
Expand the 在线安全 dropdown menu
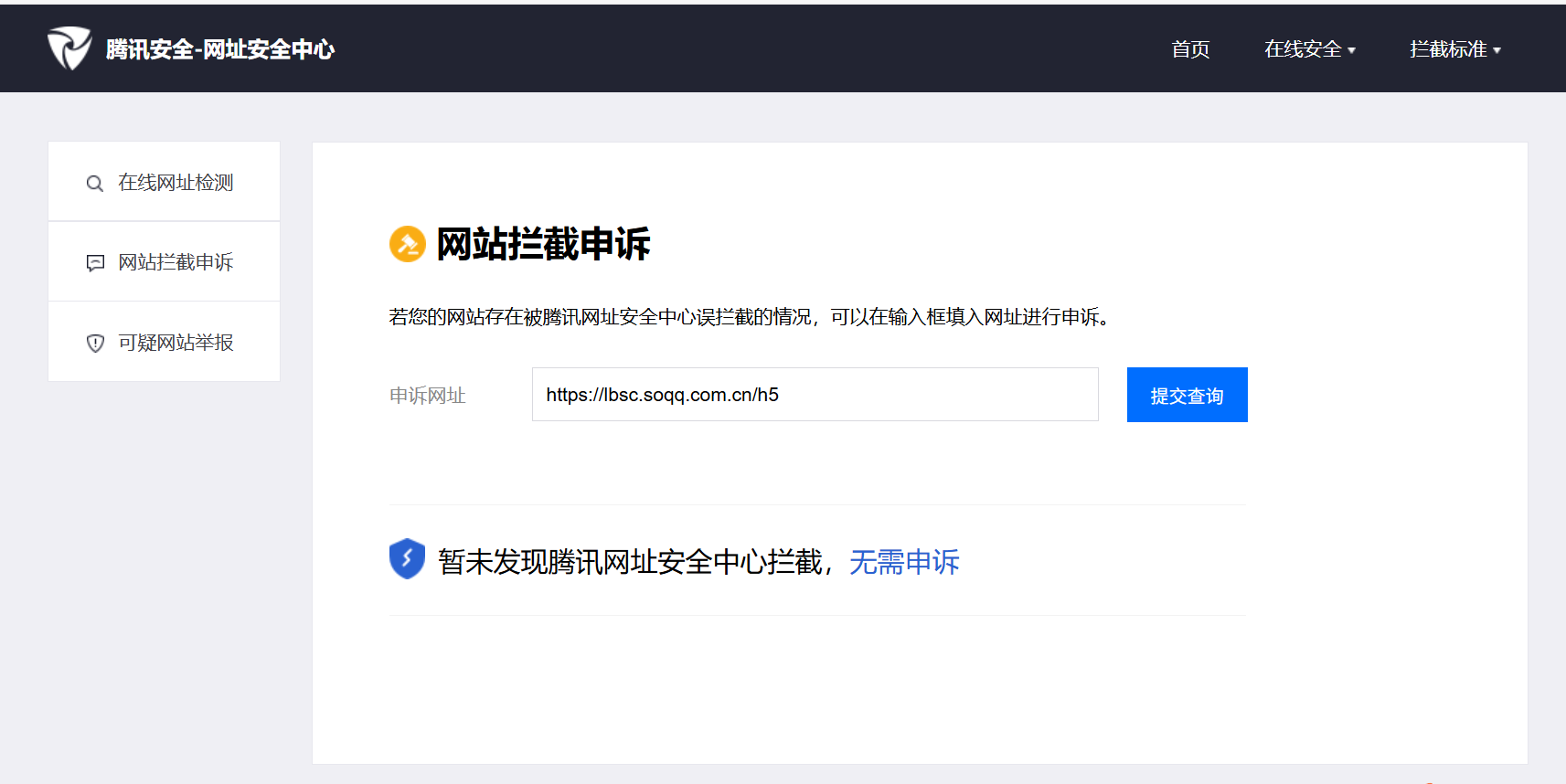click(x=1309, y=49)
